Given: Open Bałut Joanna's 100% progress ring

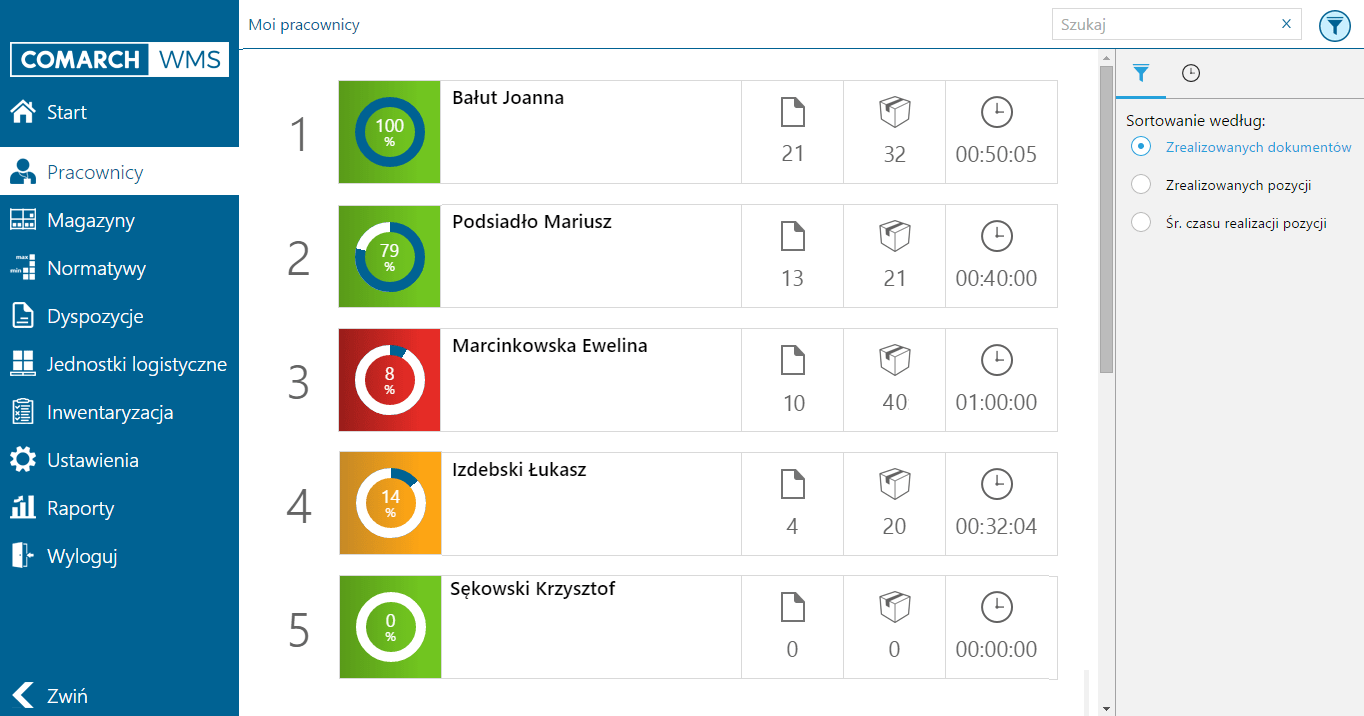Looking at the screenshot, I should click(x=390, y=132).
